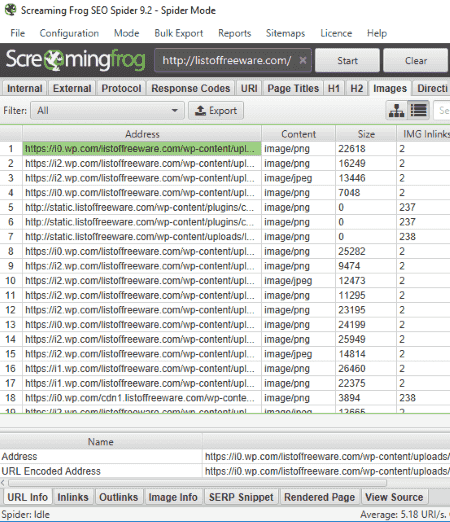Switch to the External tab
The width and height of the screenshot is (450, 522).
(x=72, y=88)
